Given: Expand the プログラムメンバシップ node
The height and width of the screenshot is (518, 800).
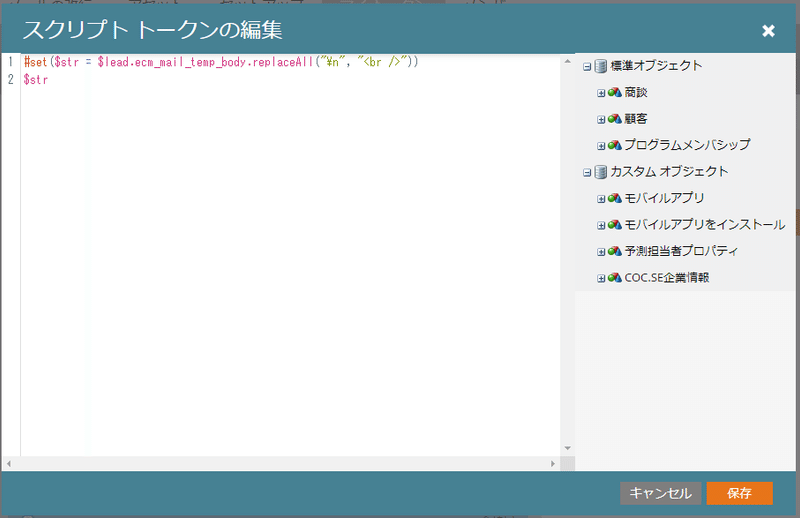Looking at the screenshot, I should coord(601,146).
